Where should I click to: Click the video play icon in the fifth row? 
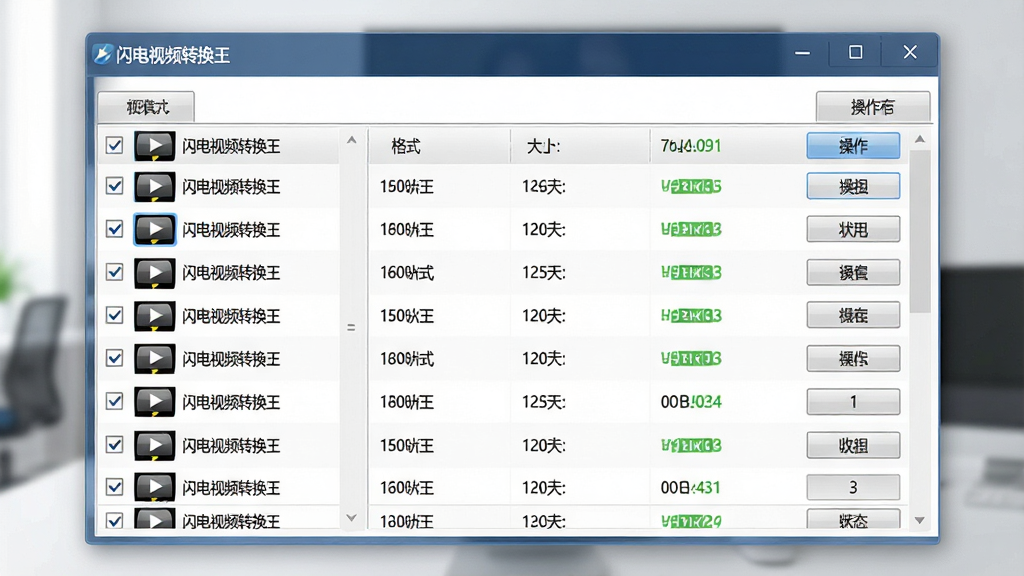pos(155,315)
